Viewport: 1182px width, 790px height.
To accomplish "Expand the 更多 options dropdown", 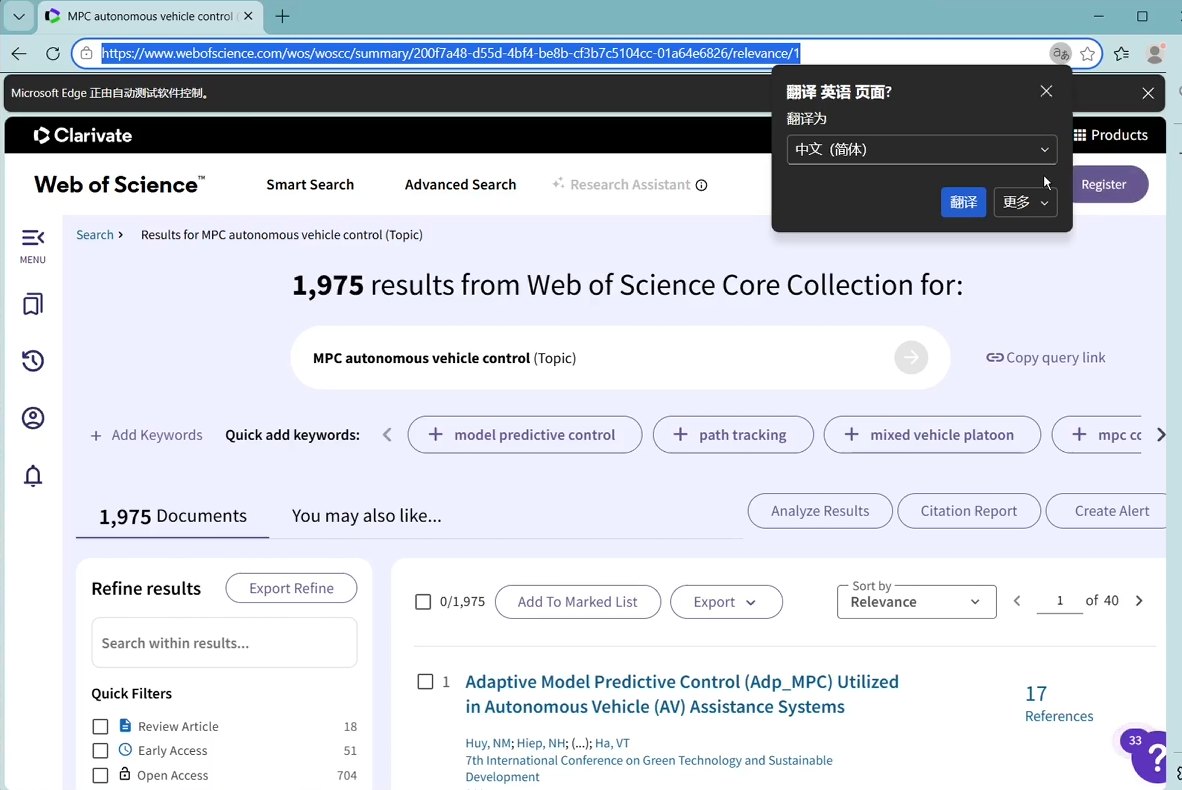I will pos(1025,202).
